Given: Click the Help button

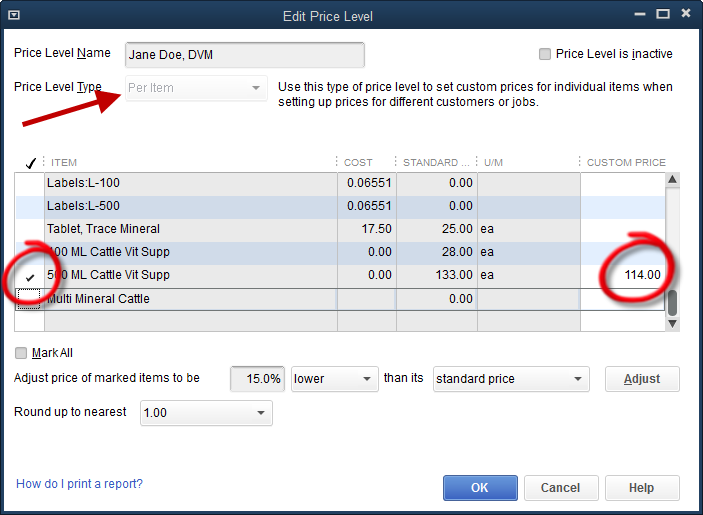Looking at the screenshot, I should click(x=642, y=488).
